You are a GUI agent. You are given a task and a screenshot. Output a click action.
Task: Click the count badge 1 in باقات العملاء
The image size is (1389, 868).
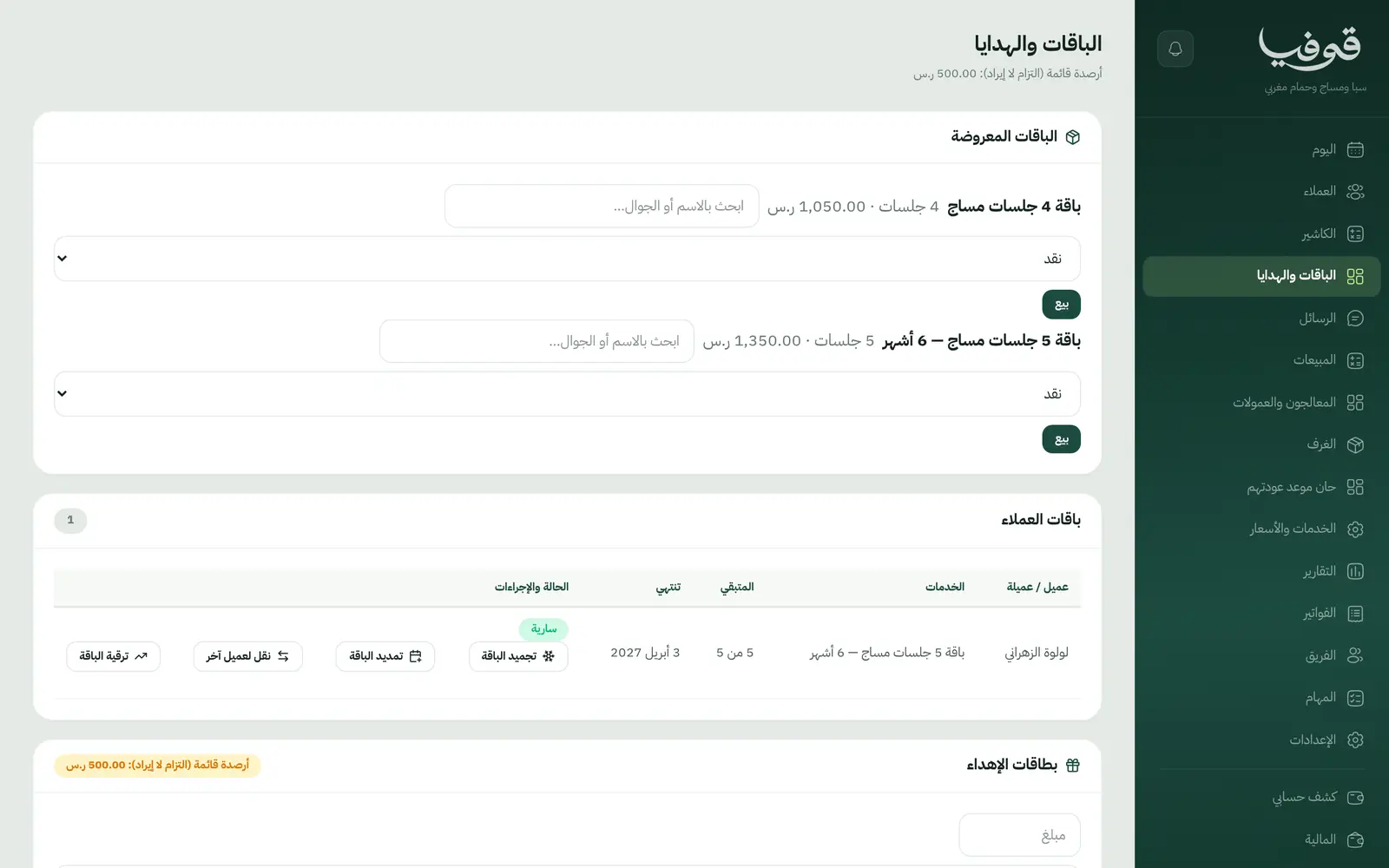click(70, 520)
